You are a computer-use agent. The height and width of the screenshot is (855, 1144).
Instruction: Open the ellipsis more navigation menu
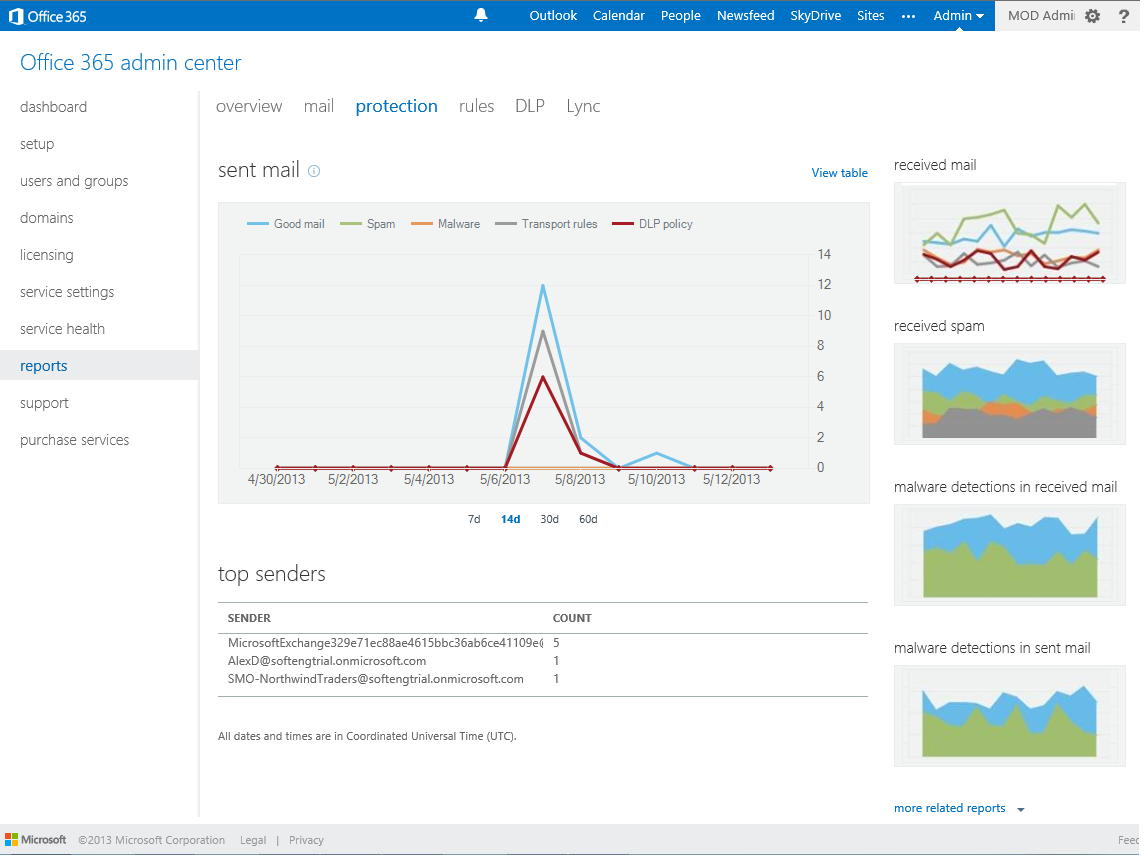pos(908,16)
